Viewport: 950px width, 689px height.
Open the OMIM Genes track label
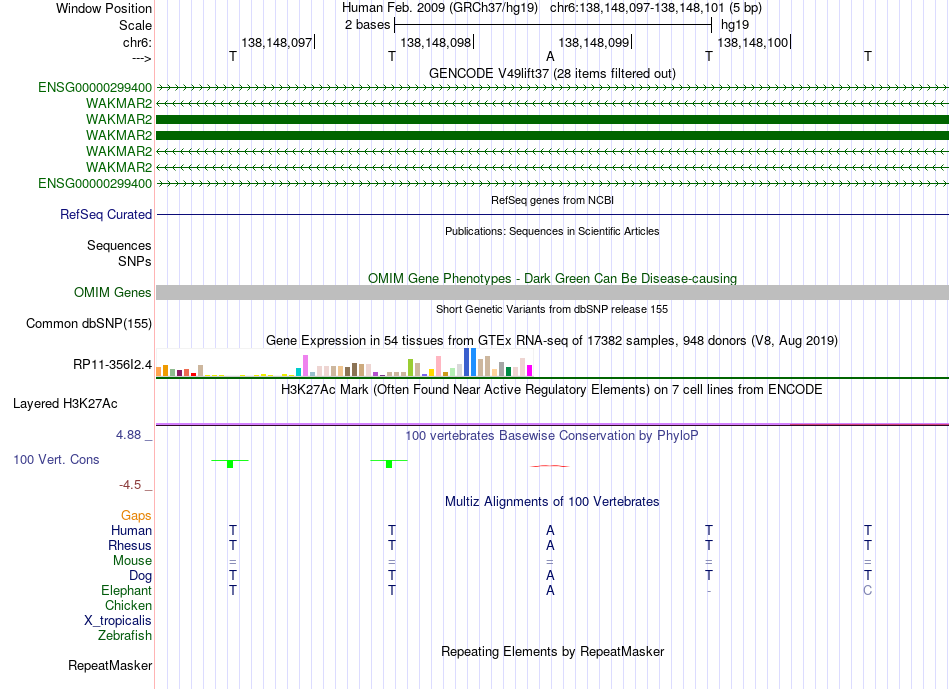[x=112, y=293]
